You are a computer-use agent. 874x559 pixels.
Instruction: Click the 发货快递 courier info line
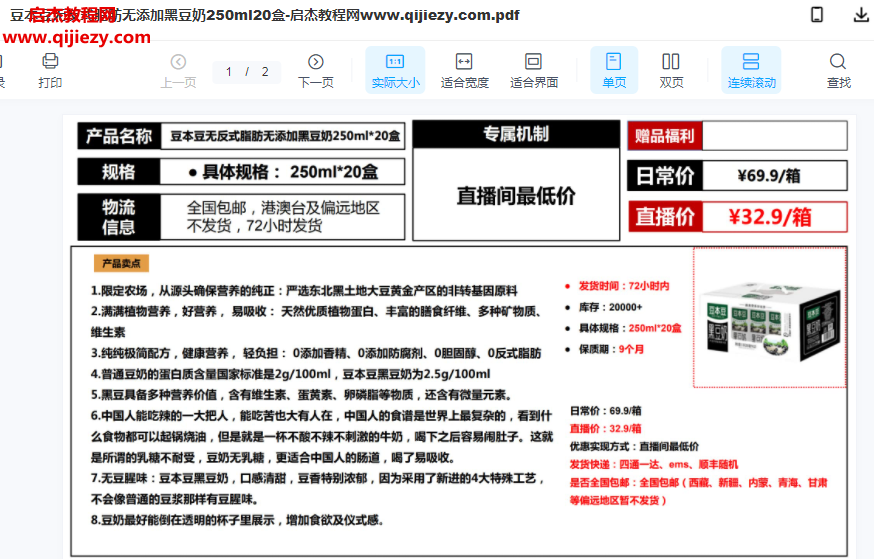653,464
